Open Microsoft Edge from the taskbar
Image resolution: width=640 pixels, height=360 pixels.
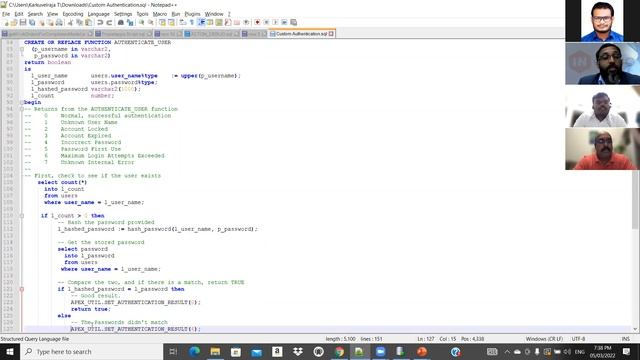[x=194, y=351]
